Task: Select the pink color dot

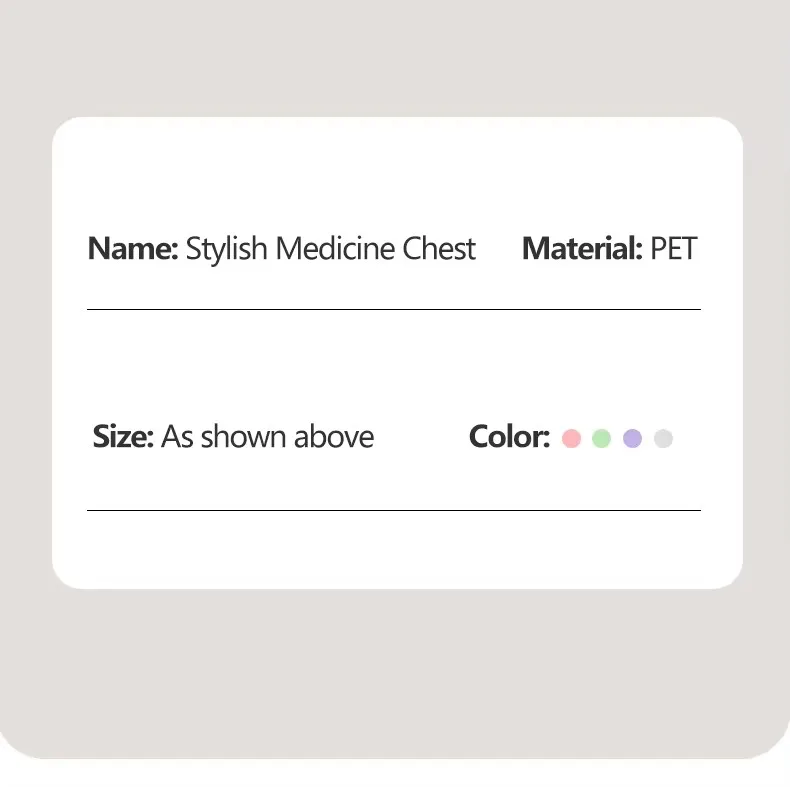Action: point(571,438)
